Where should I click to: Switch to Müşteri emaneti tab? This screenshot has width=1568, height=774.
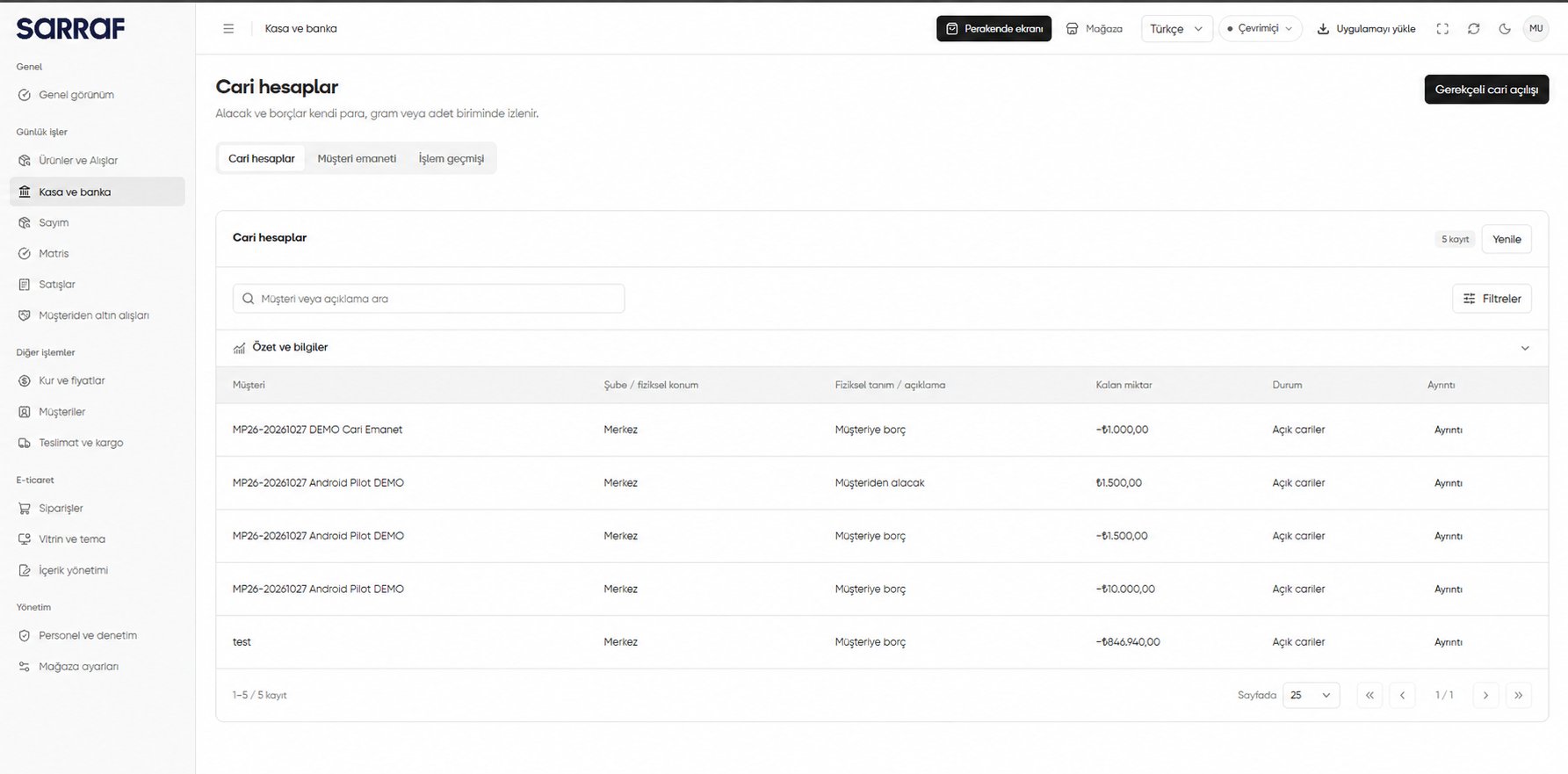click(357, 159)
